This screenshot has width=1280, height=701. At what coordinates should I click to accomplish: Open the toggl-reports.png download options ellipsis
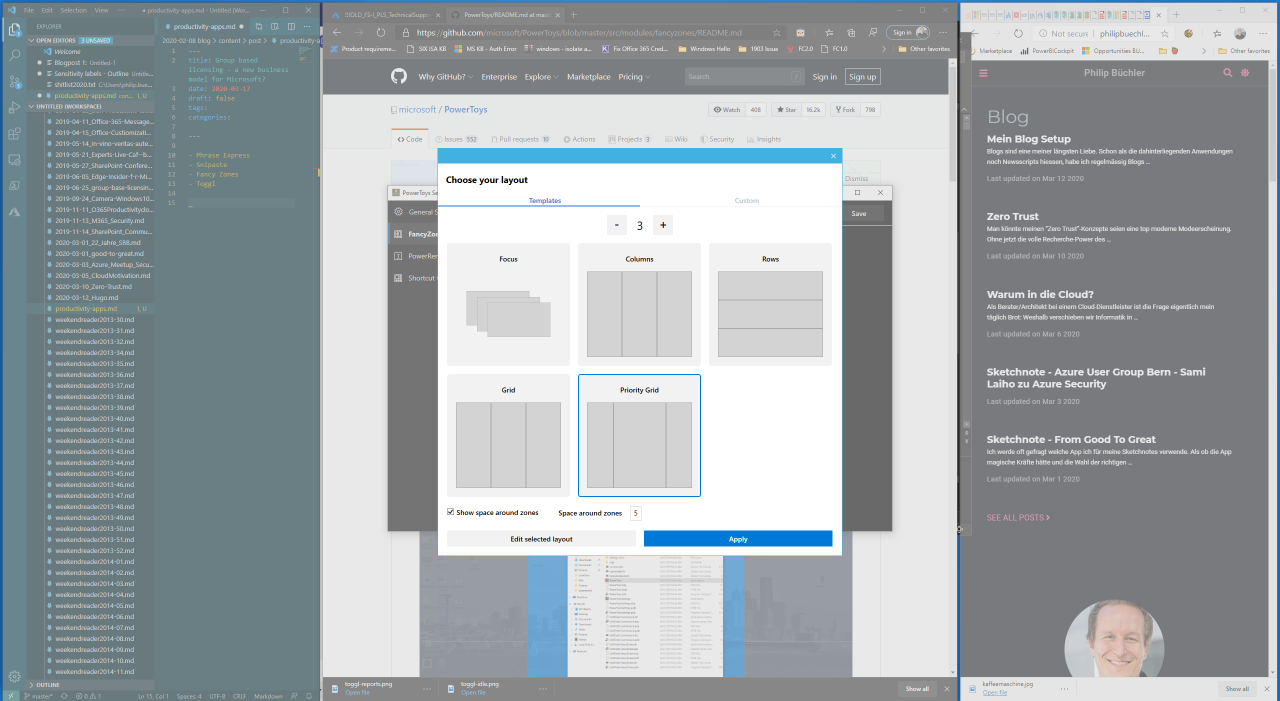pos(427,688)
